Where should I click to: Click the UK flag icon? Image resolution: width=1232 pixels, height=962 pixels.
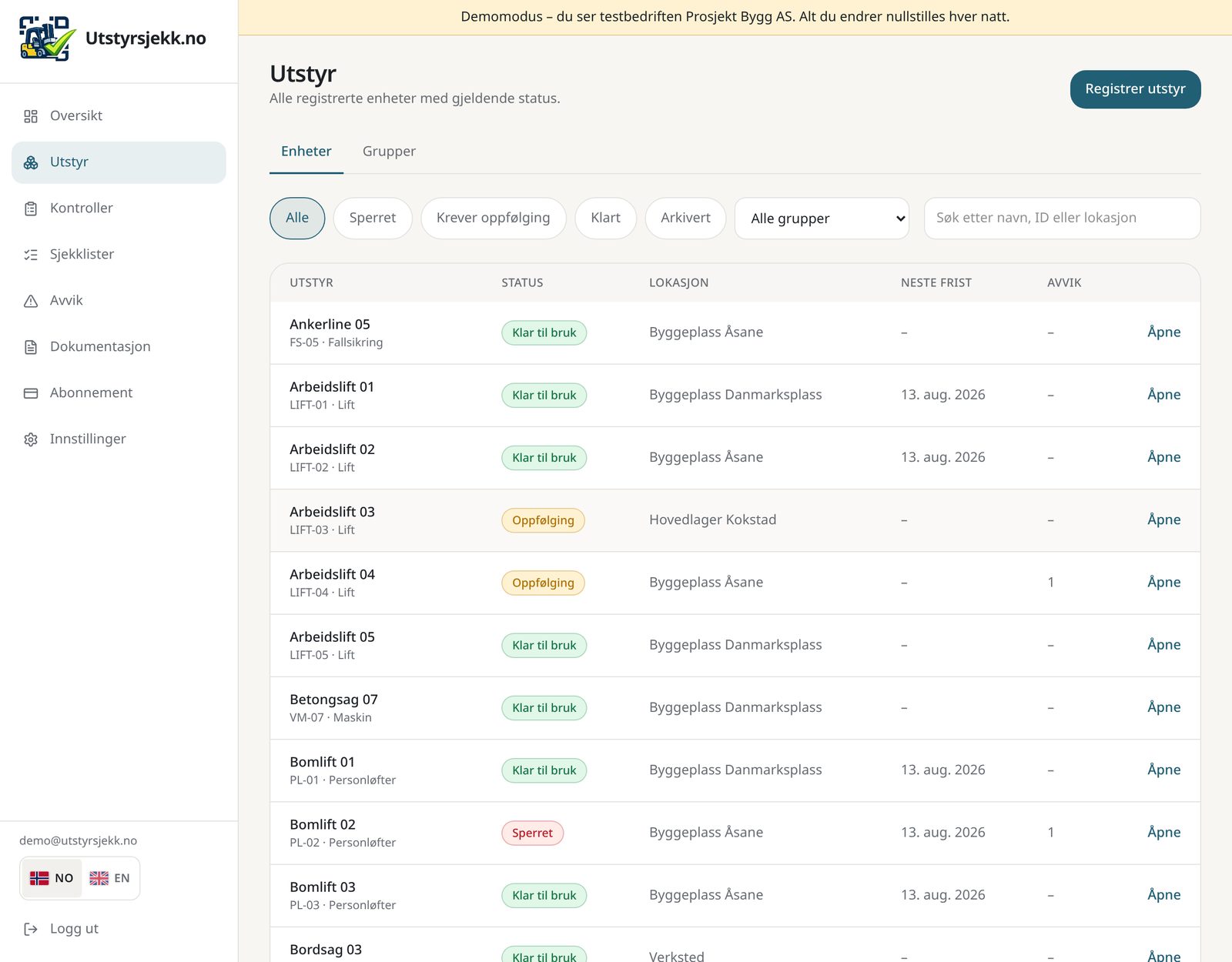point(99,878)
